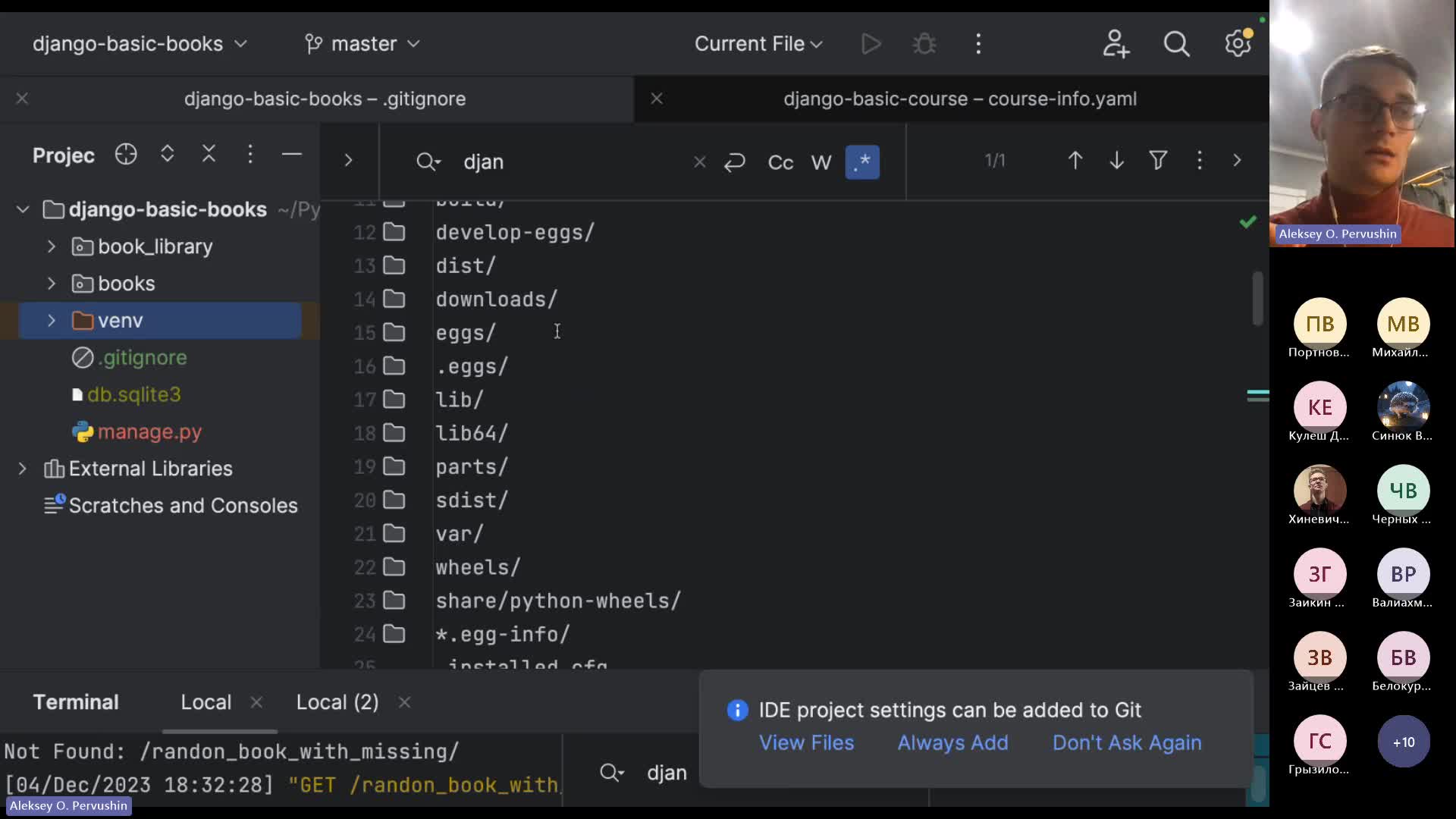Hide the Project tool window

[x=292, y=155]
